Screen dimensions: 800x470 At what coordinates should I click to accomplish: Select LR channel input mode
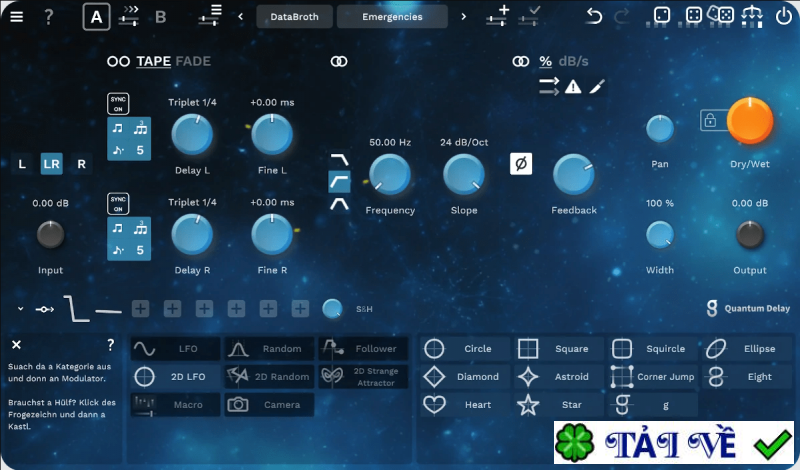coord(52,164)
